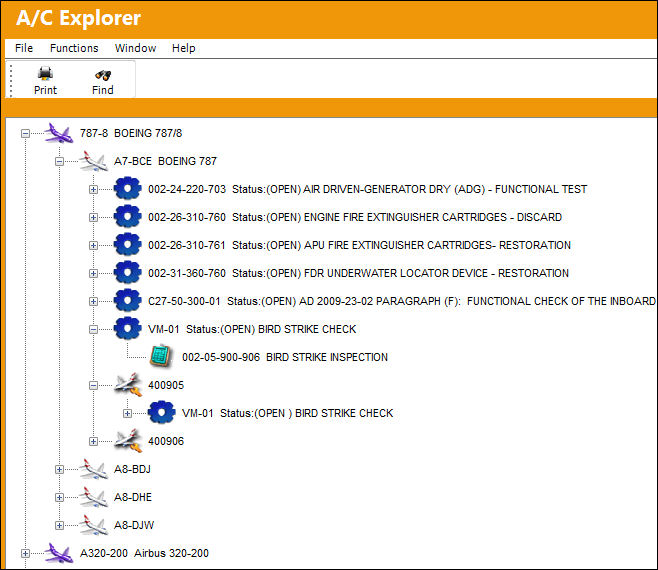The width and height of the screenshot is (658, 570).
Task: Click the aircraft icon beside A8-DJW
Action: coord(93,525)
